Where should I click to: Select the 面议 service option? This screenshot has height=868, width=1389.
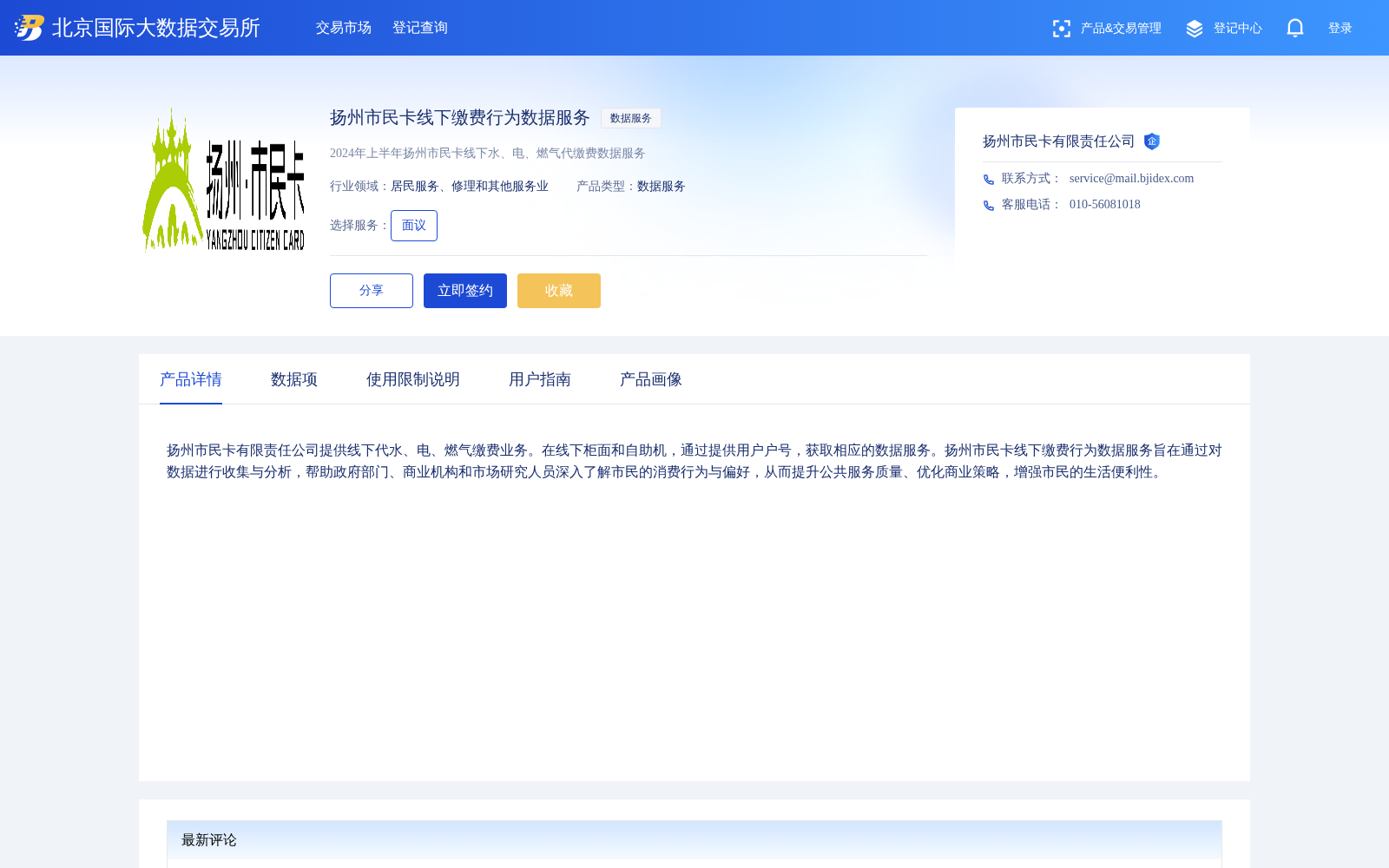pos(414,226)
